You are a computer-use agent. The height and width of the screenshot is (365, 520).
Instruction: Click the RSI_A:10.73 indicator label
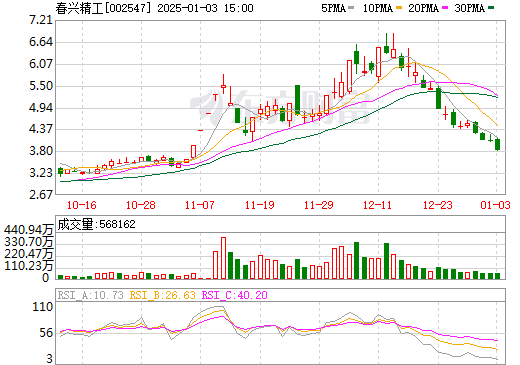pyautogui.click(x=91, y=295)
